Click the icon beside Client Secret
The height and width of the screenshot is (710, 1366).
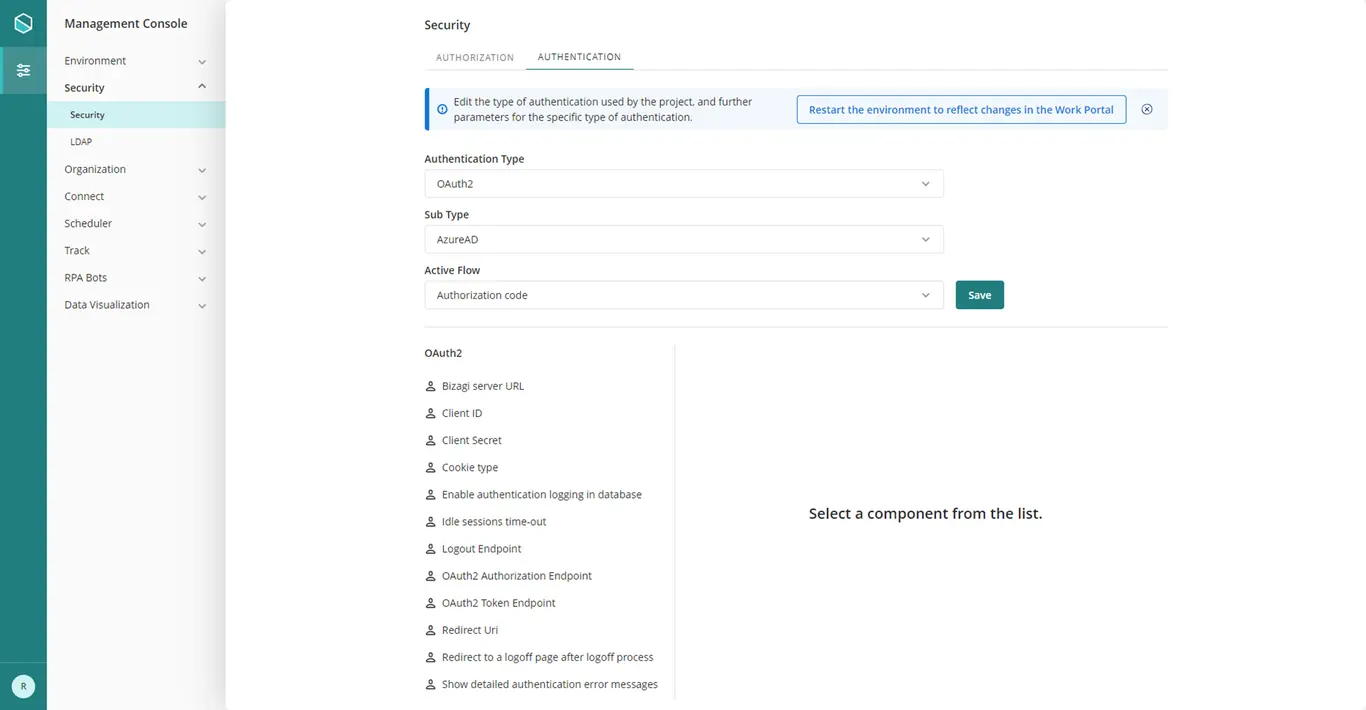tap(431, 440)
